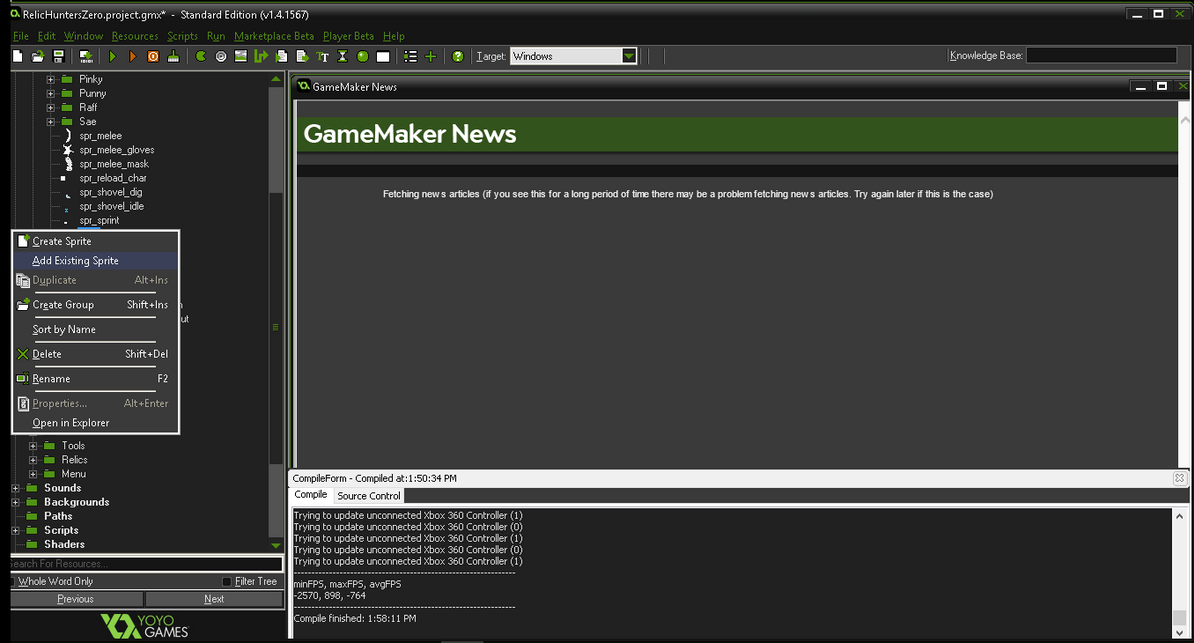Open the Marketplace Beta menu
The width and height of the screenshot is (1194, 643).
pos(274,36)
